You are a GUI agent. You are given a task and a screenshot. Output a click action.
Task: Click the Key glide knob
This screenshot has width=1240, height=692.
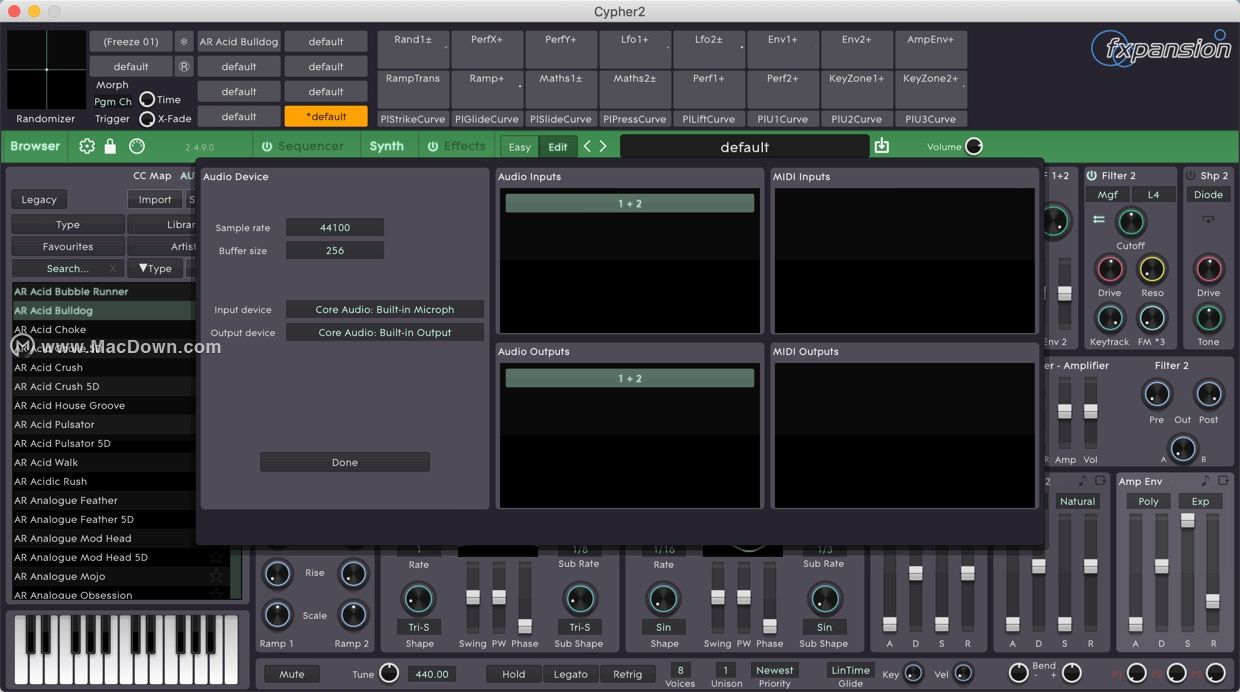[x=913, y=673]
